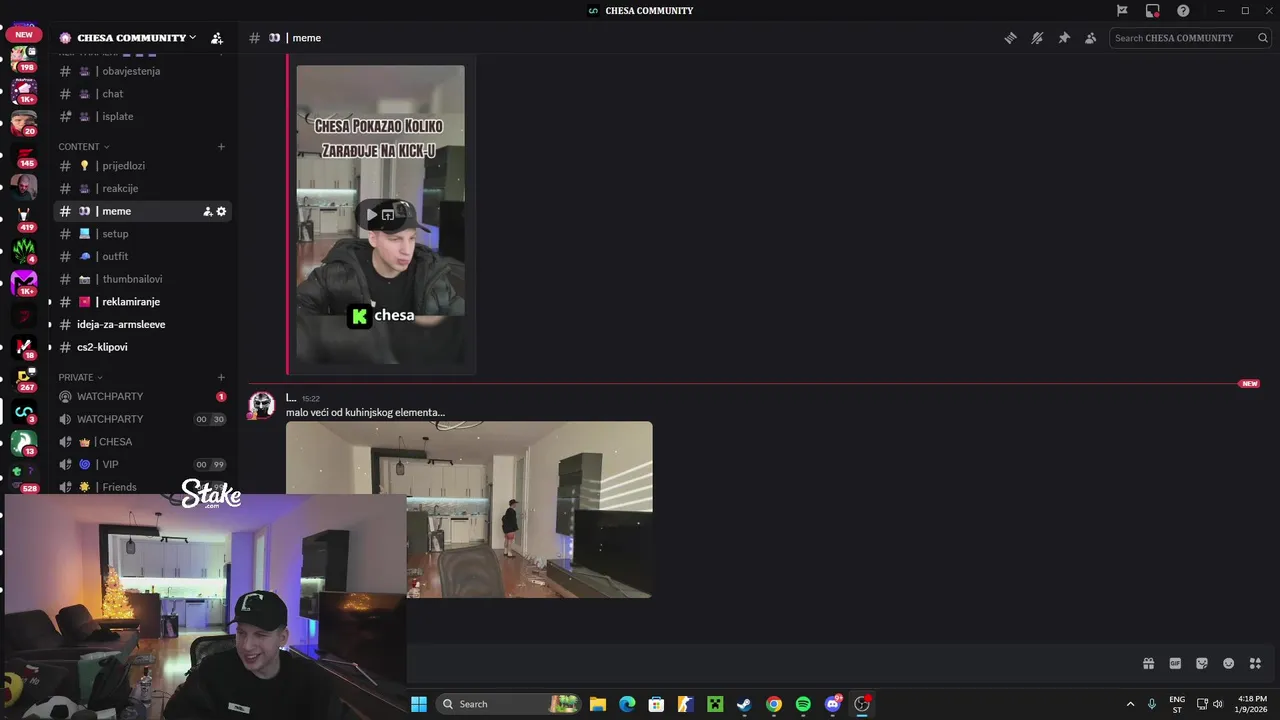Image resolution: width=1280 pixels, height=720 pixels.
Task: Toggle the member list panel
Action: pyautogui.click(x=1090, y=38)
